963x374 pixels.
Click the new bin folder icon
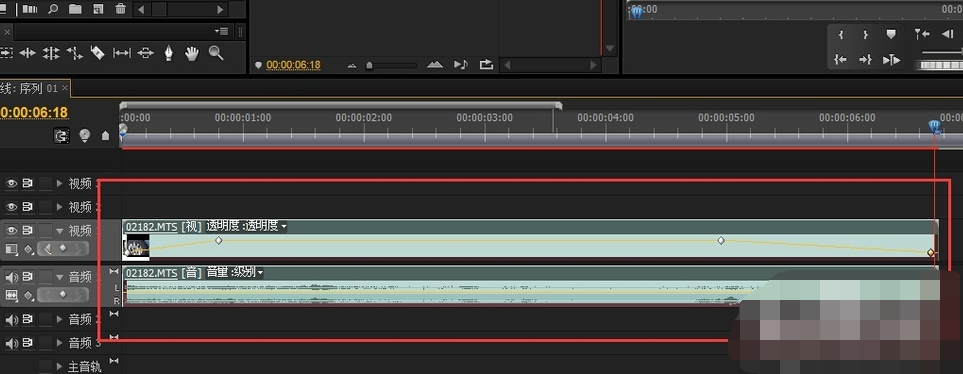75,9
